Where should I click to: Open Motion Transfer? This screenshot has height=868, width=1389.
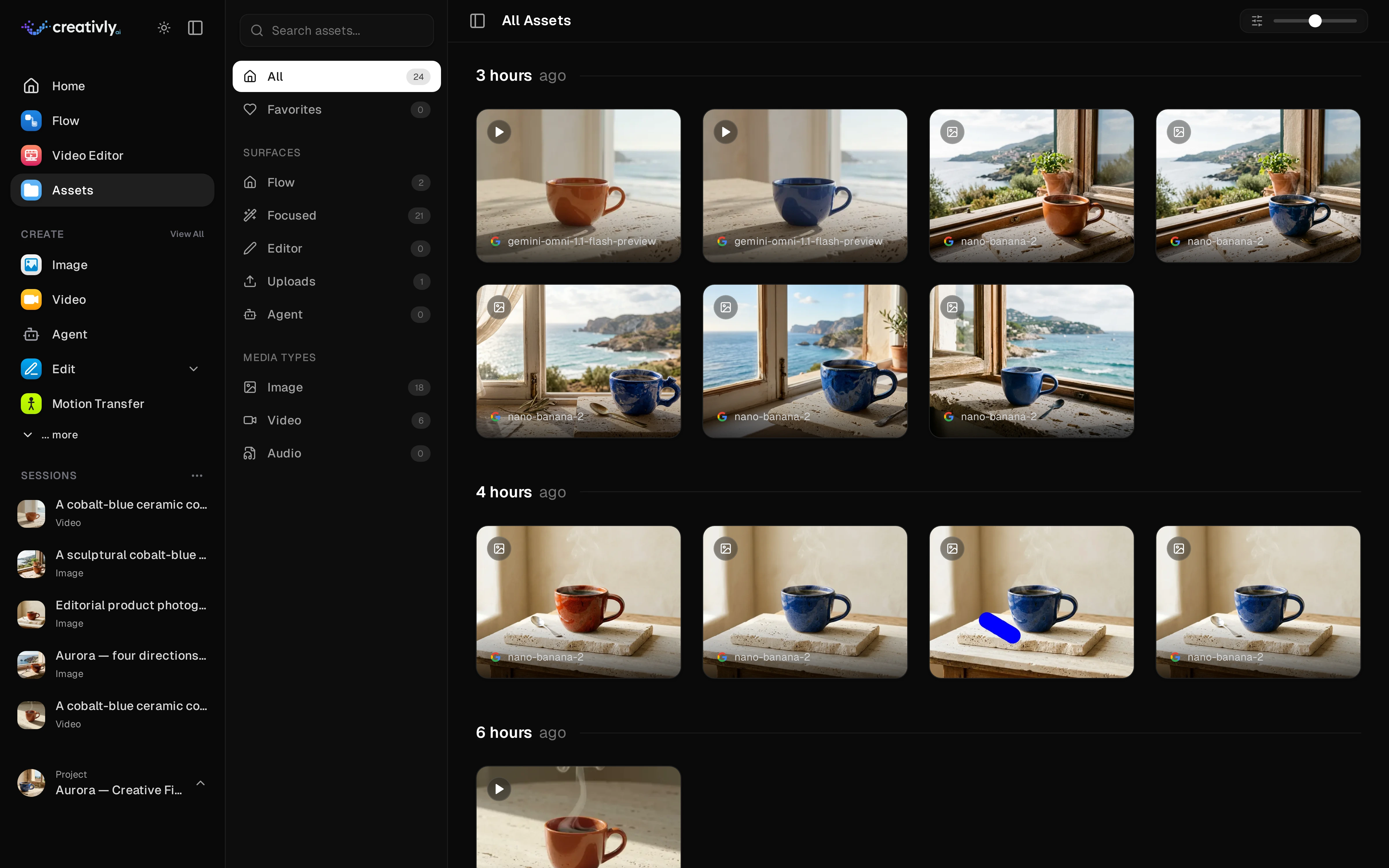(x=113, y=404)
